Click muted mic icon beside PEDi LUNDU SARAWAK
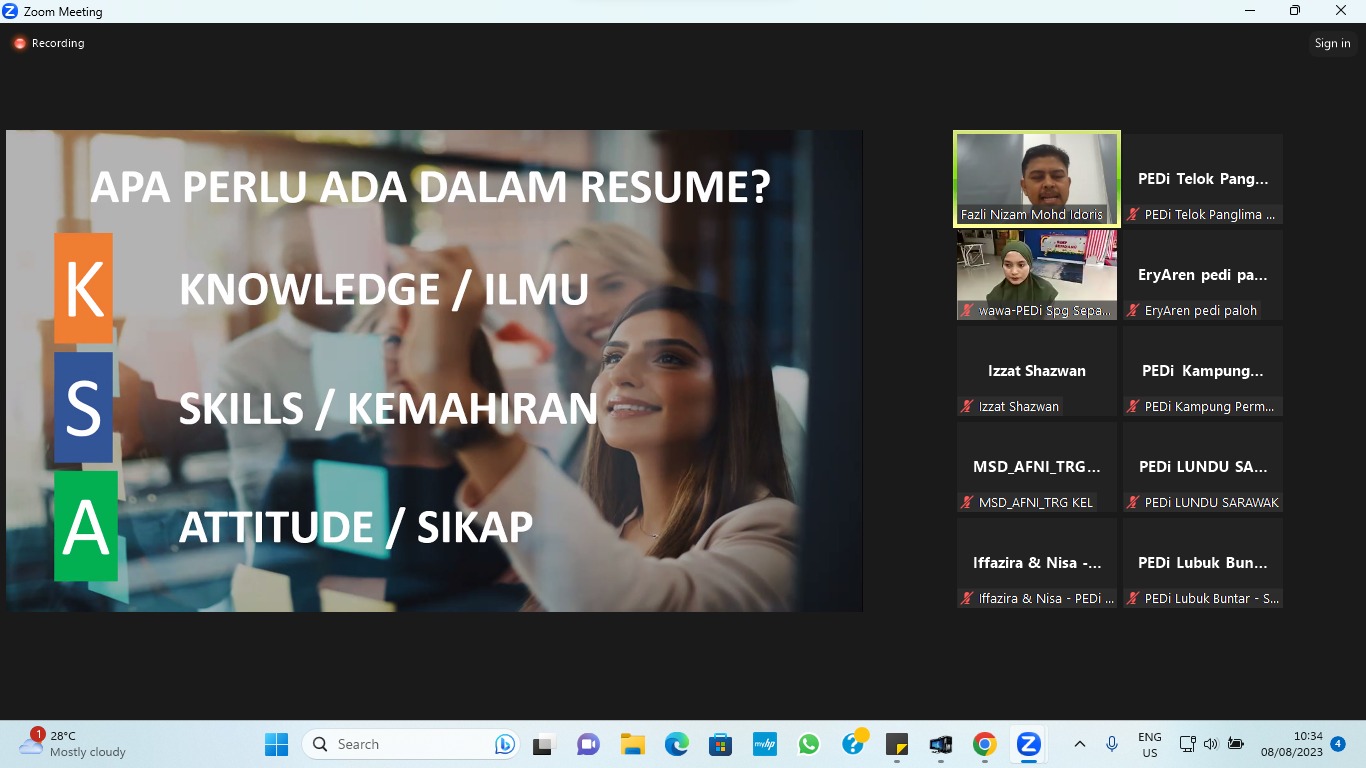1366x768 pixels. (1133, 502)
